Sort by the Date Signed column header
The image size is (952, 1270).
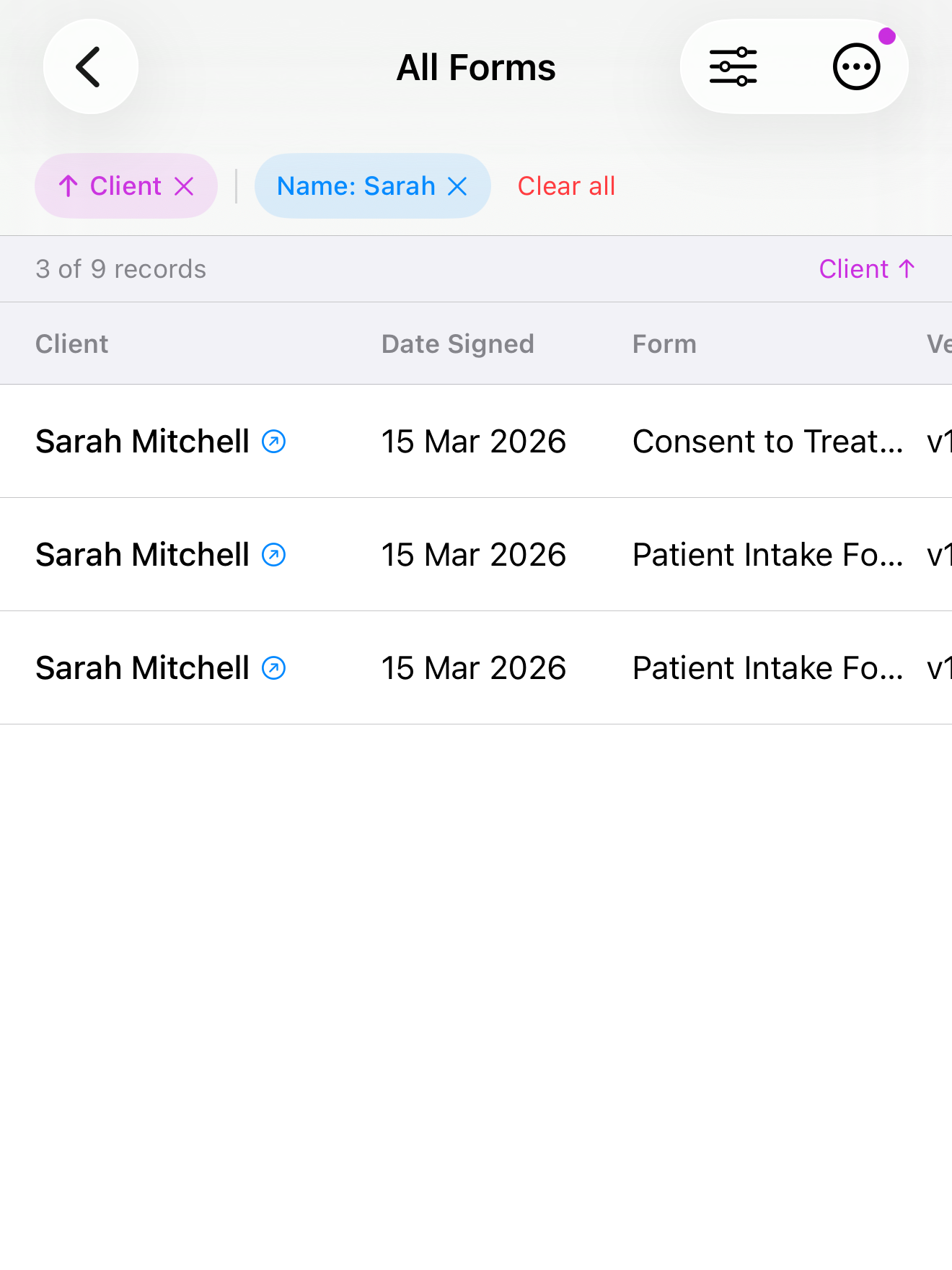pyautogui.click(x=457, y=344)
